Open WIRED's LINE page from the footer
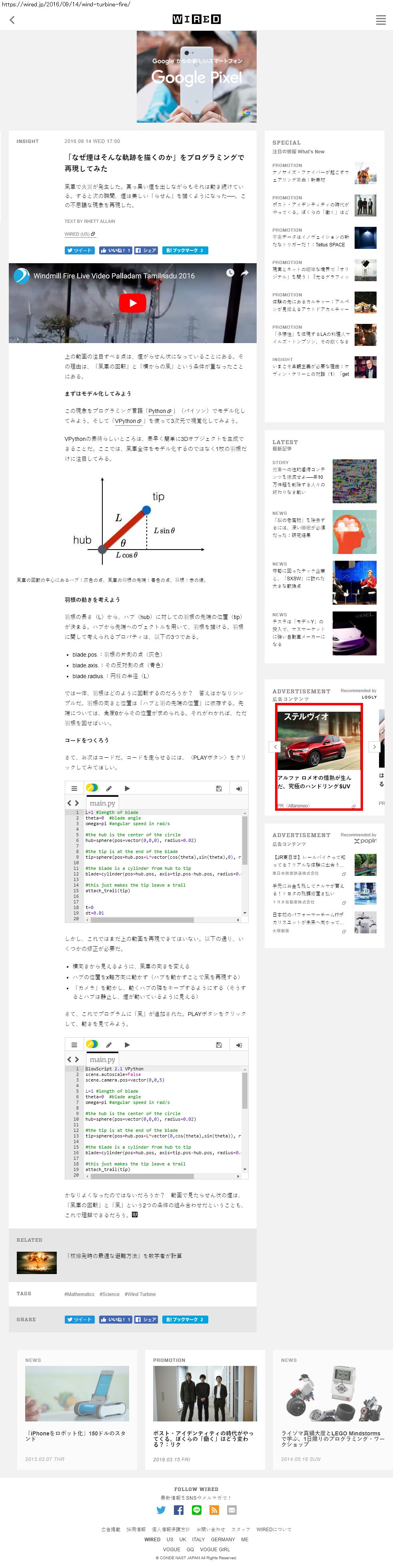This screenshot has width=393, height=1568. [196, 1510]
